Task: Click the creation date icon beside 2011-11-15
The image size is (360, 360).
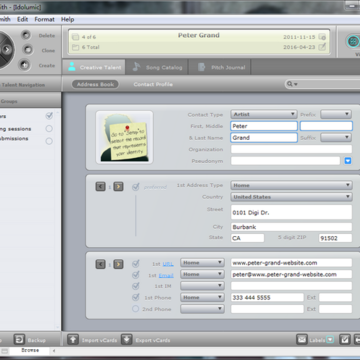Action: pyautogui.click(x=322, y=37)
